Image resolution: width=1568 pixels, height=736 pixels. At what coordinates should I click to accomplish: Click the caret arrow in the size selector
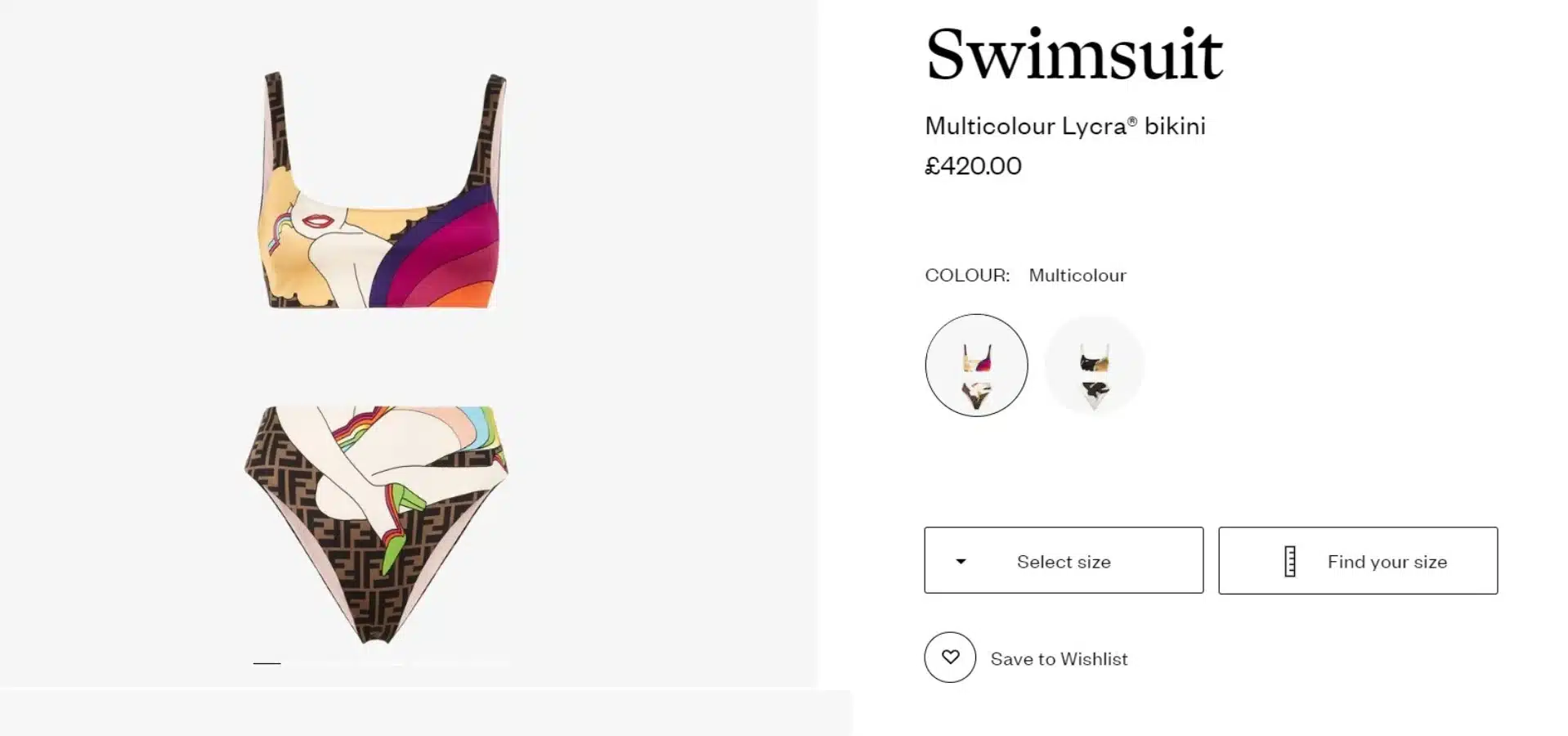[x=961, y=562]
